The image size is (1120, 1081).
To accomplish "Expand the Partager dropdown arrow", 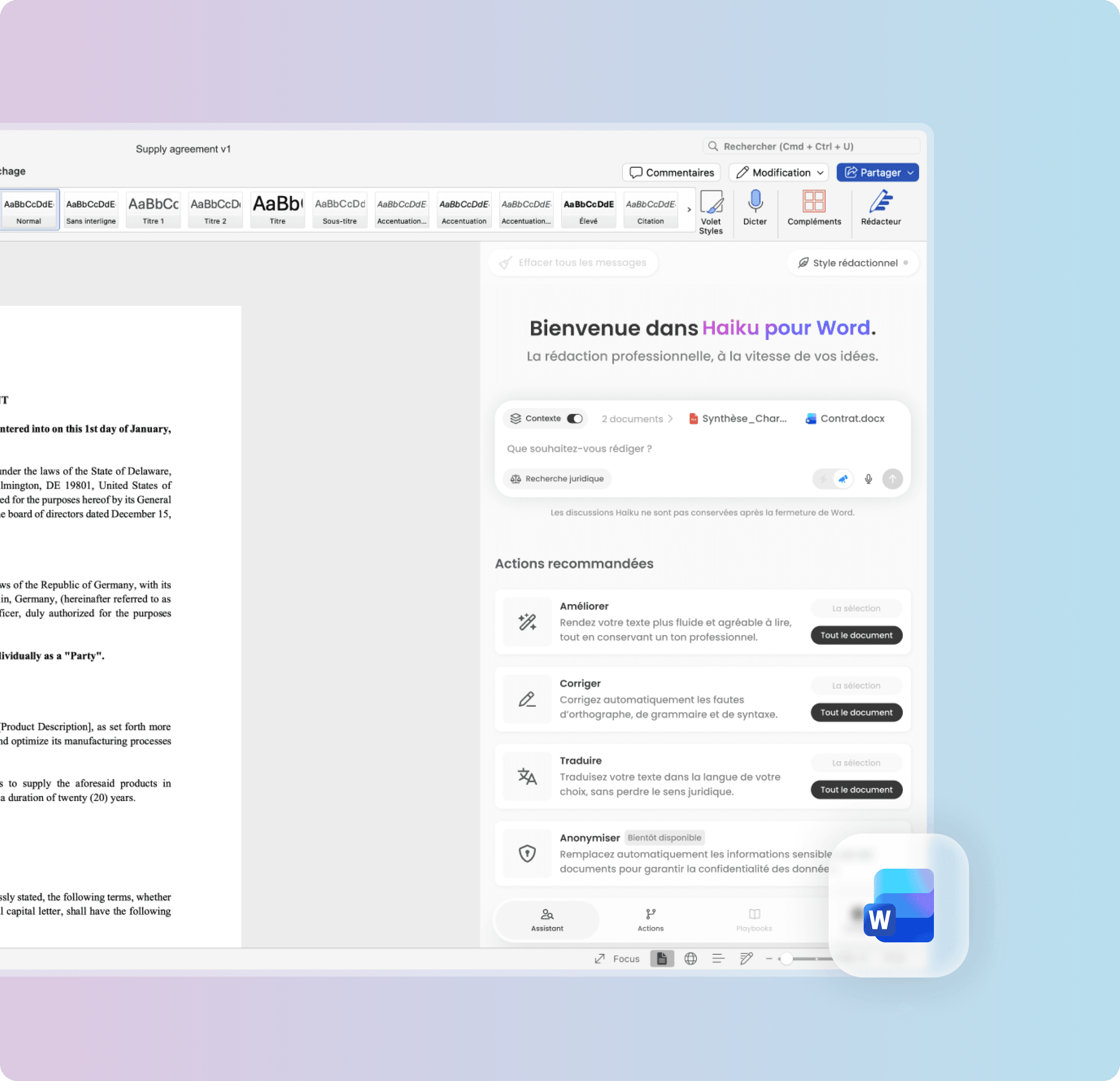I will 910,172.
